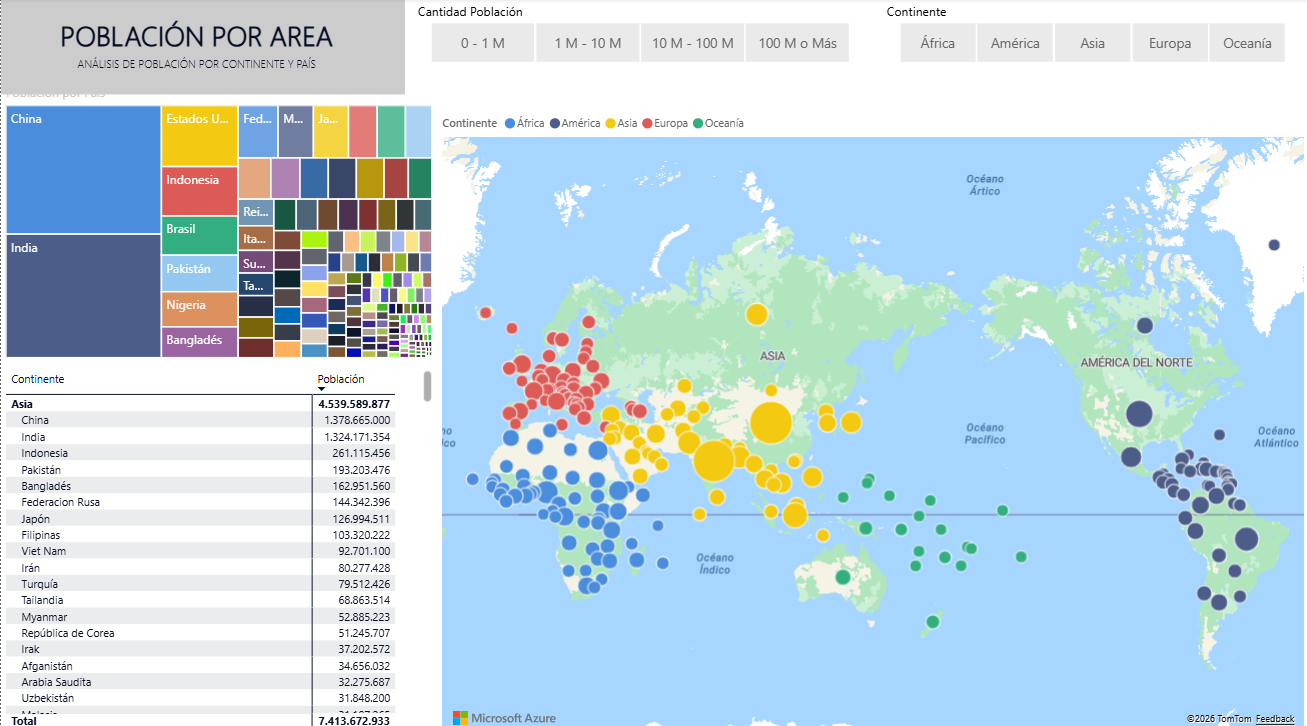Sort table by Continente column header
This screenshot has width=1307, height=726.
pyautogui.click(x=38, y=380)
